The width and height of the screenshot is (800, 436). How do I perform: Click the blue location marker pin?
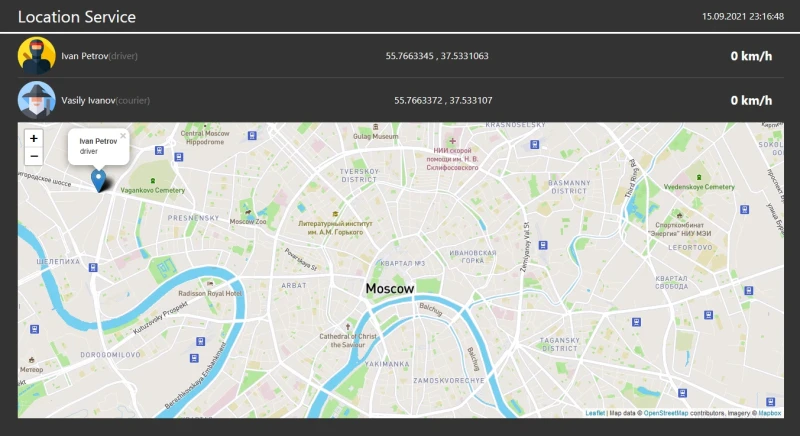pos(98,180)
